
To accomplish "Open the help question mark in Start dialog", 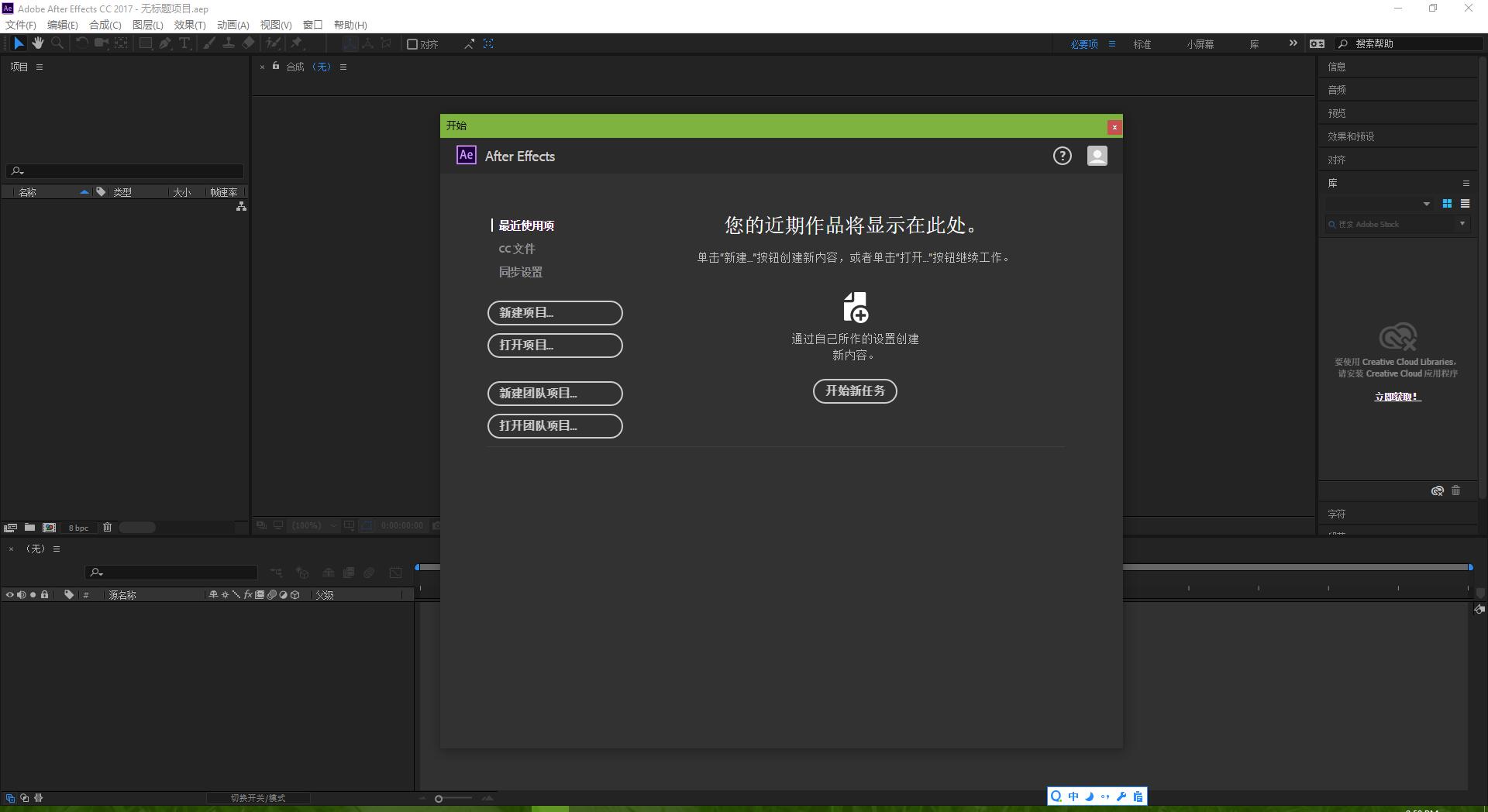I will [x=1062, y=156].
